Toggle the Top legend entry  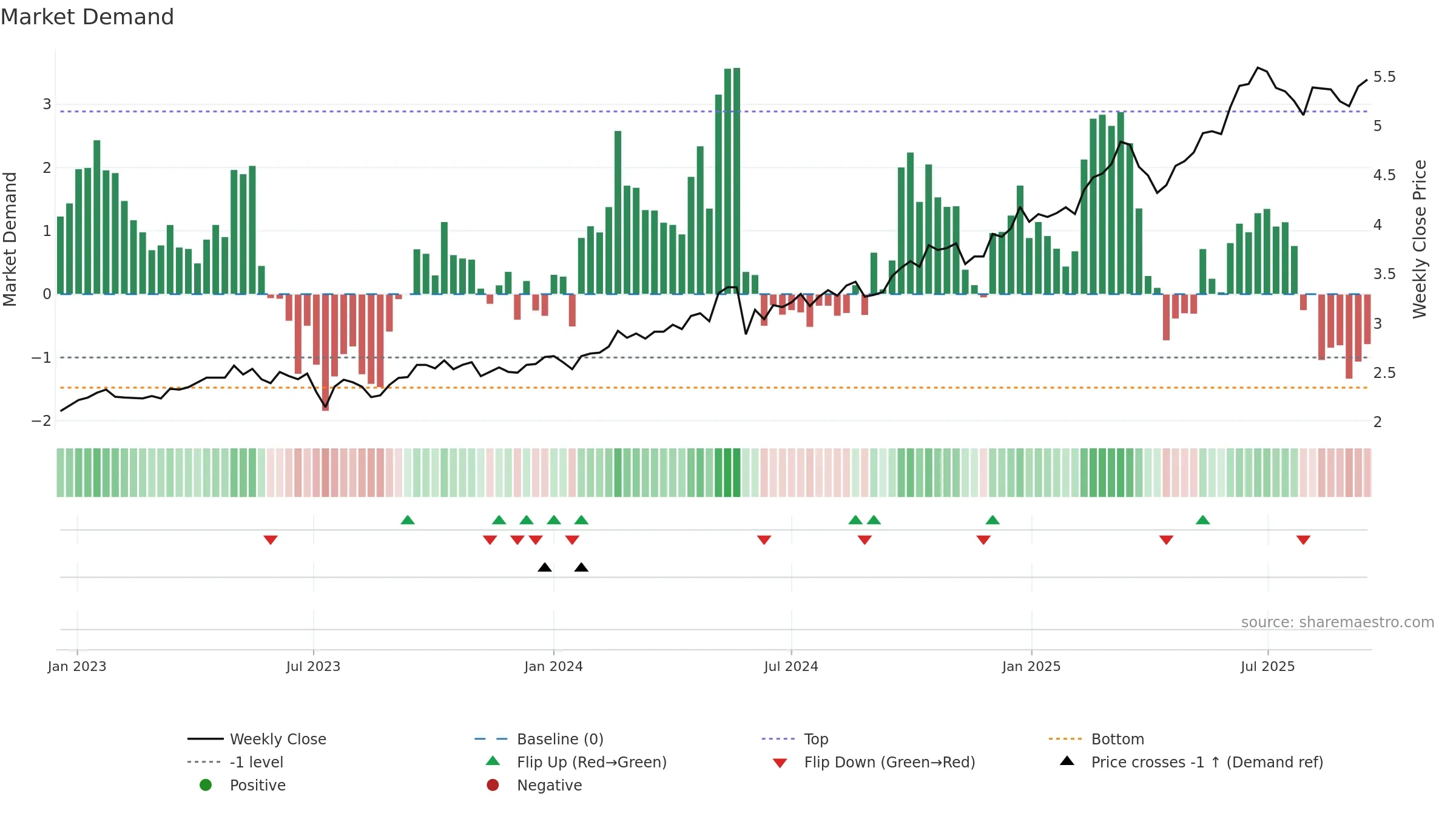795,739
